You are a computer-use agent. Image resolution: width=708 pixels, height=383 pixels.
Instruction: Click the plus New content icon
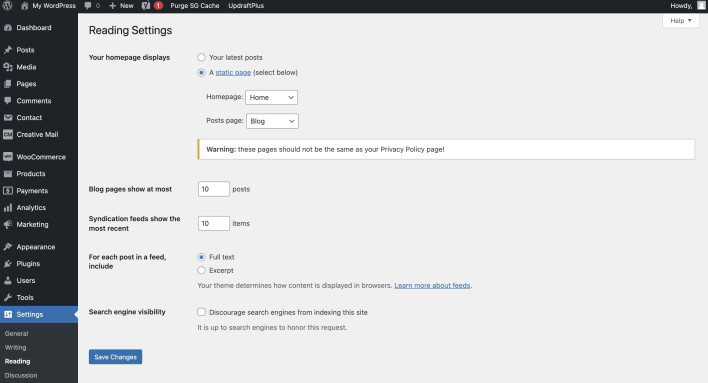click(x=112, y=5)
